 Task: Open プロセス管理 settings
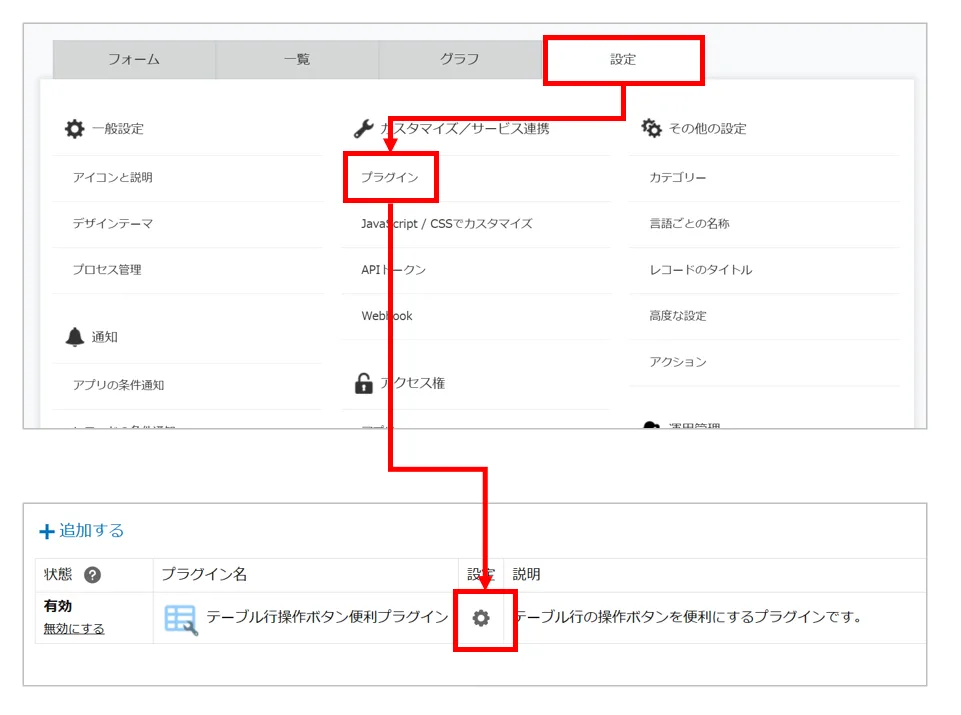(x=107, y=270)
